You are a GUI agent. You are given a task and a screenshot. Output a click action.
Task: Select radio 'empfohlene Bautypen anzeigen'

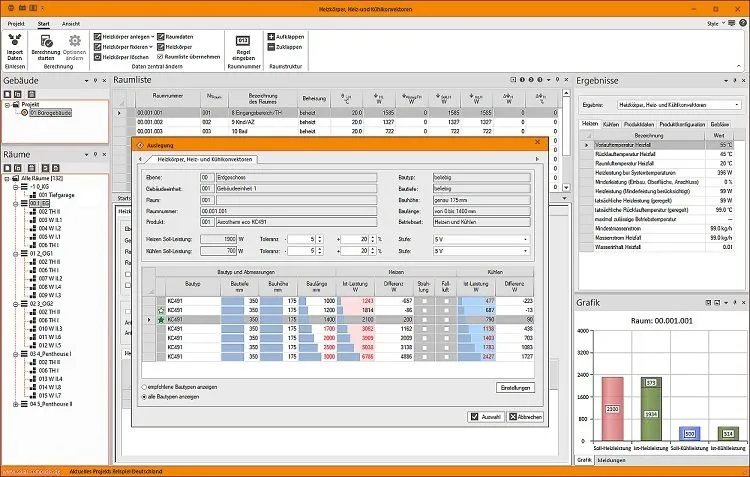pos(144,387)
